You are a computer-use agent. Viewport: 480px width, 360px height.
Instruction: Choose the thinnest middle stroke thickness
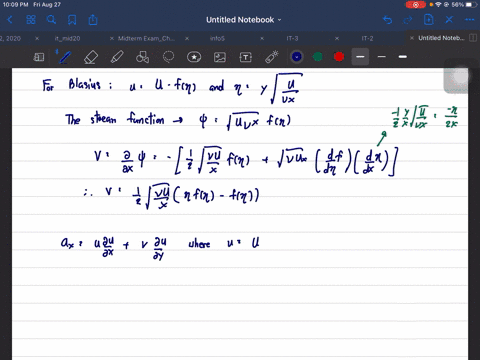pos(382,57)
